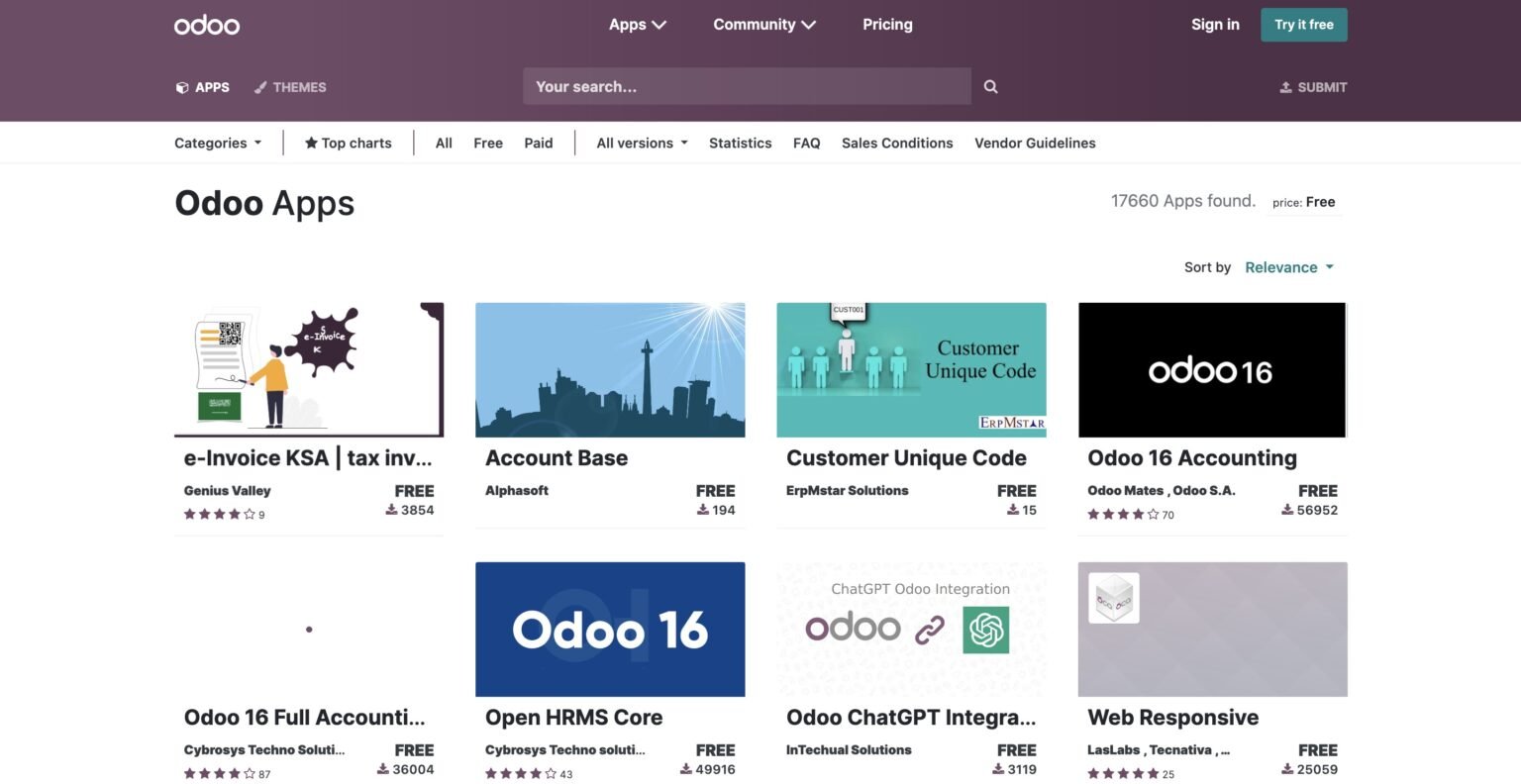Screen dimensions: 1521x784
Task: Click the SUBMIT upload icon
Action: pos(1285,87)
